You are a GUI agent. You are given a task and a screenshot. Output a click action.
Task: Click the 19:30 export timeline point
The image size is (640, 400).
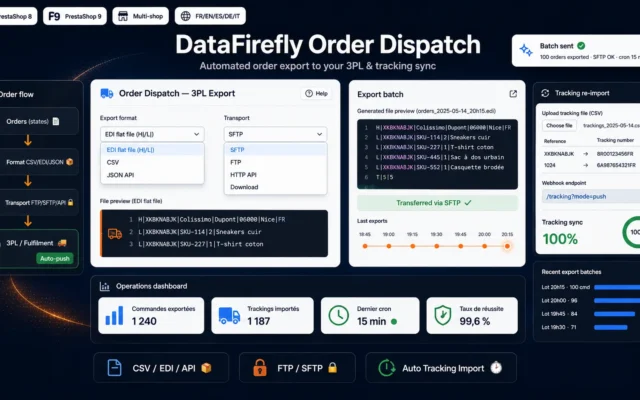(437, 246)
